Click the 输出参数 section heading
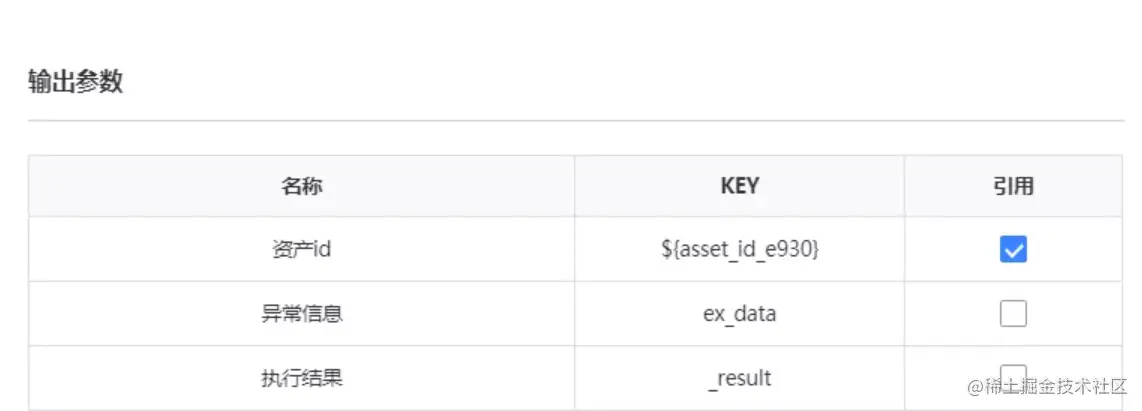The height and width of the screenshot is (411, 1142). 75,82
